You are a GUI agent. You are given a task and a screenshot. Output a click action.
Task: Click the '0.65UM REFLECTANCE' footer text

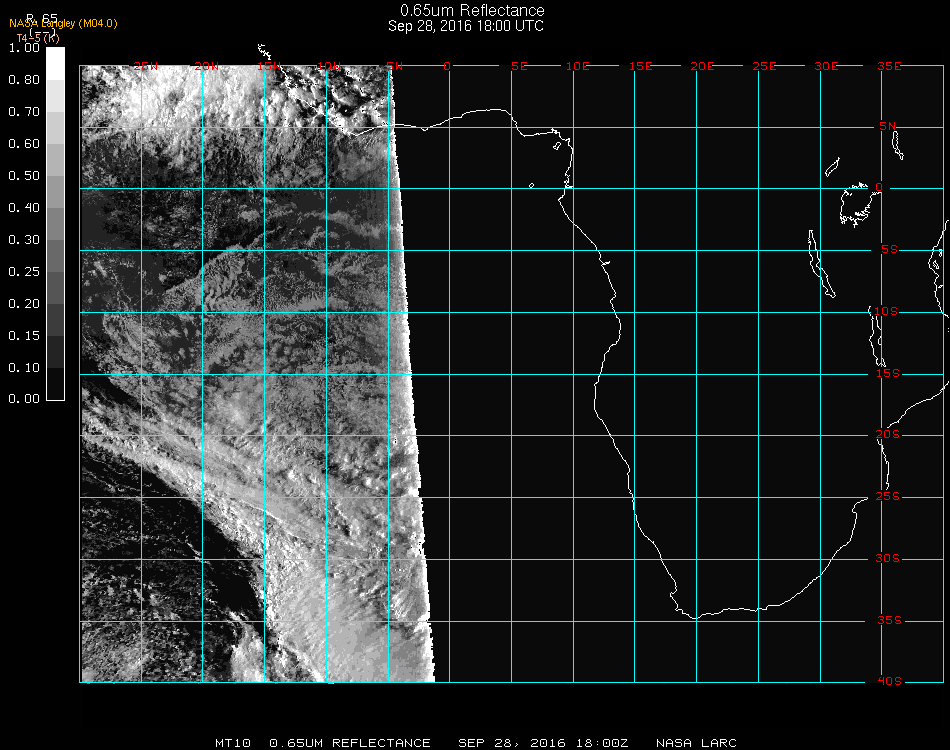[350, 743]
